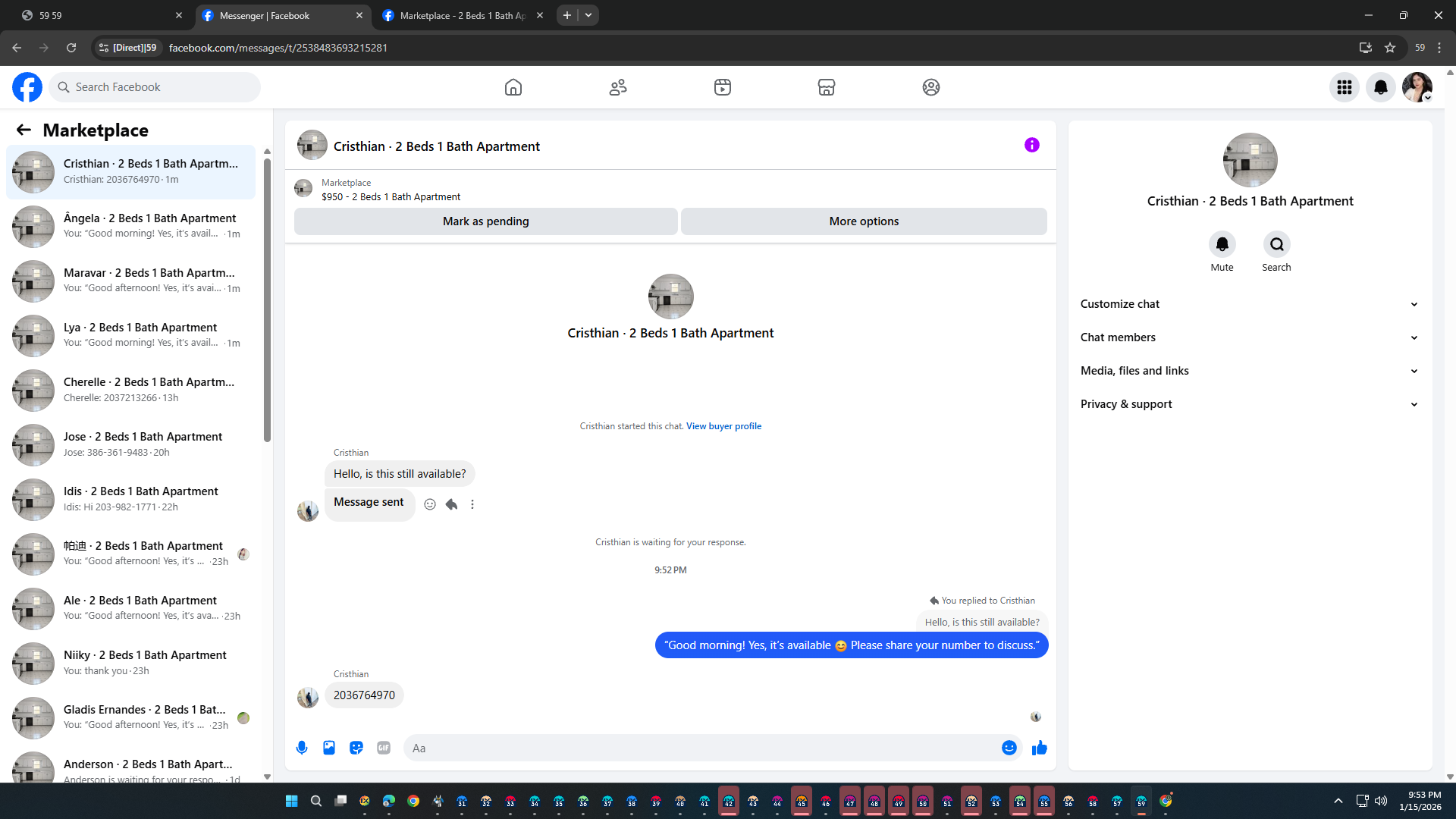Attach a photo using image icon
The width and height of the screenshot is (1456, 819).
329,748
